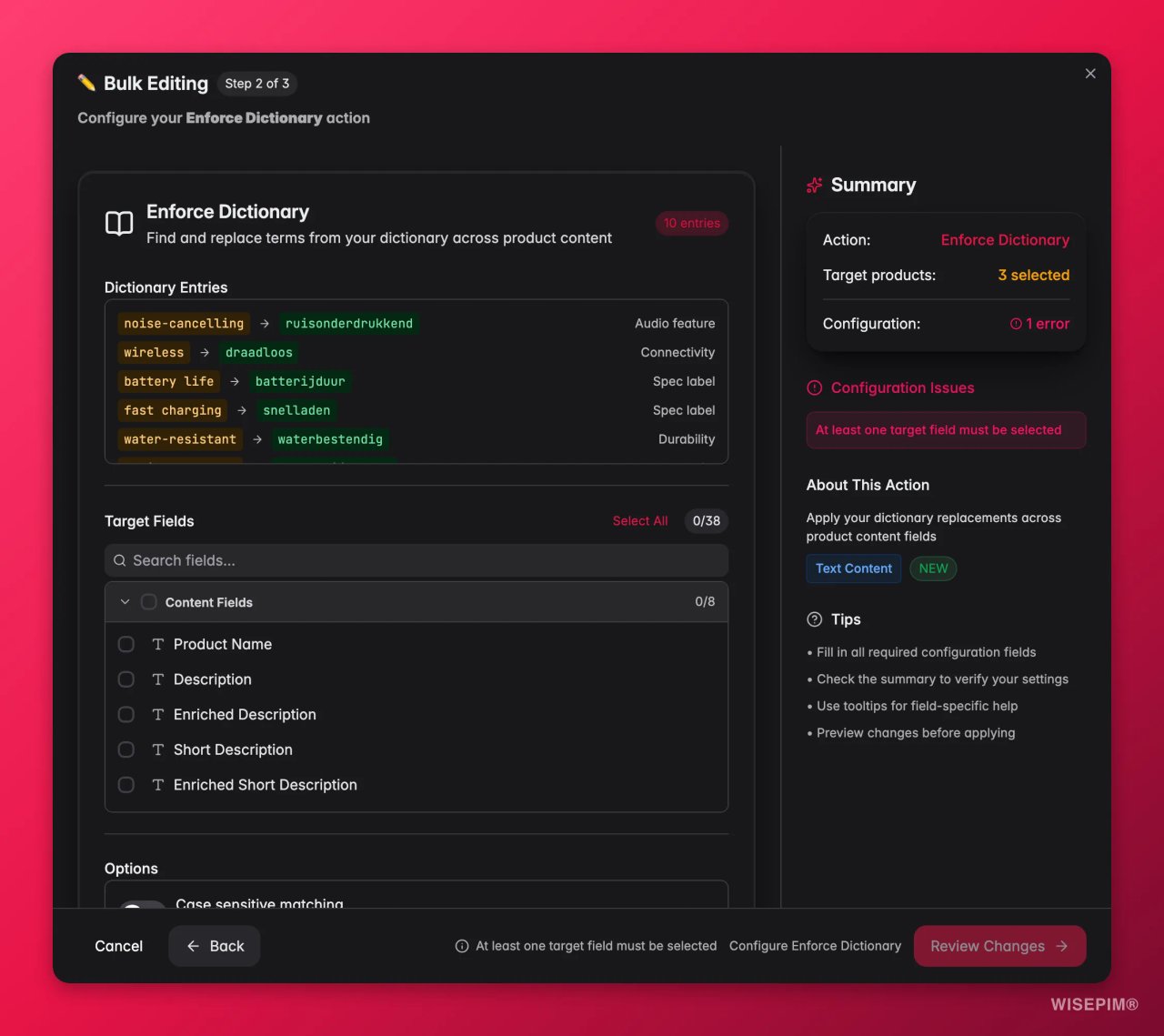This screenshot has height=1036, width=1164.
Task: Click the 0/38 selected counter
Action: [x=707, y=521]
